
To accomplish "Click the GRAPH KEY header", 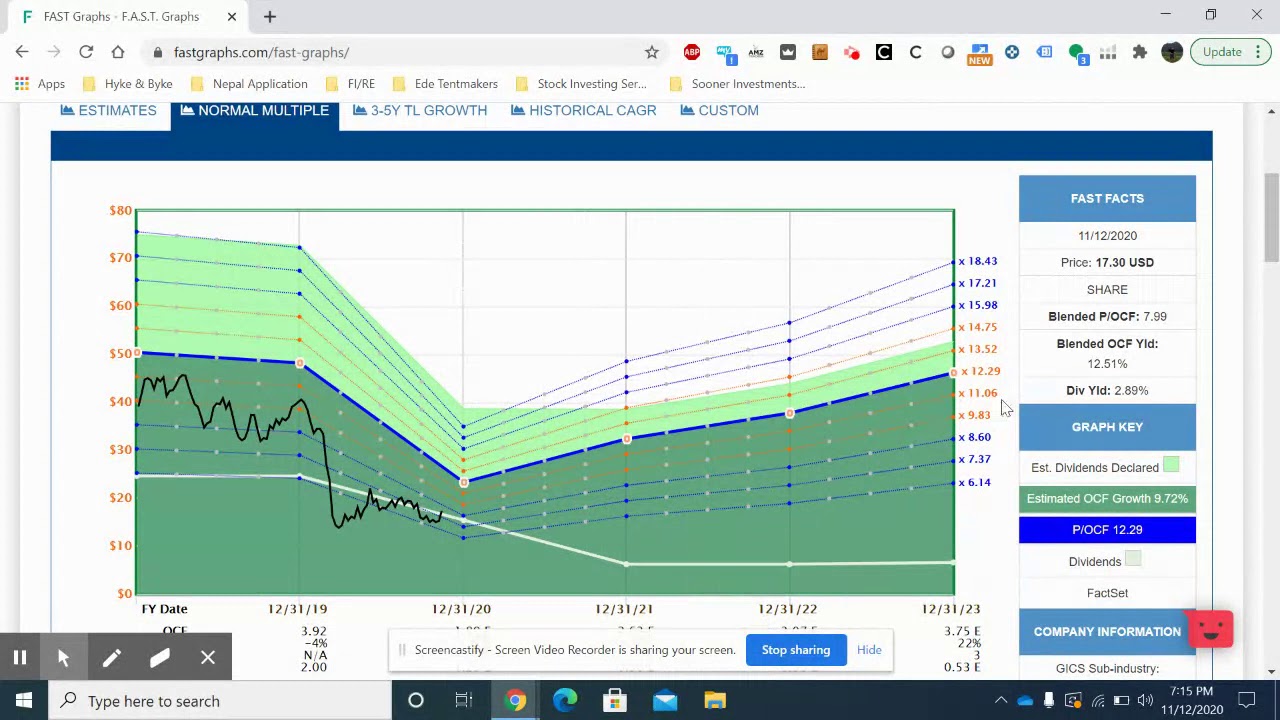I will point(1107,427).
